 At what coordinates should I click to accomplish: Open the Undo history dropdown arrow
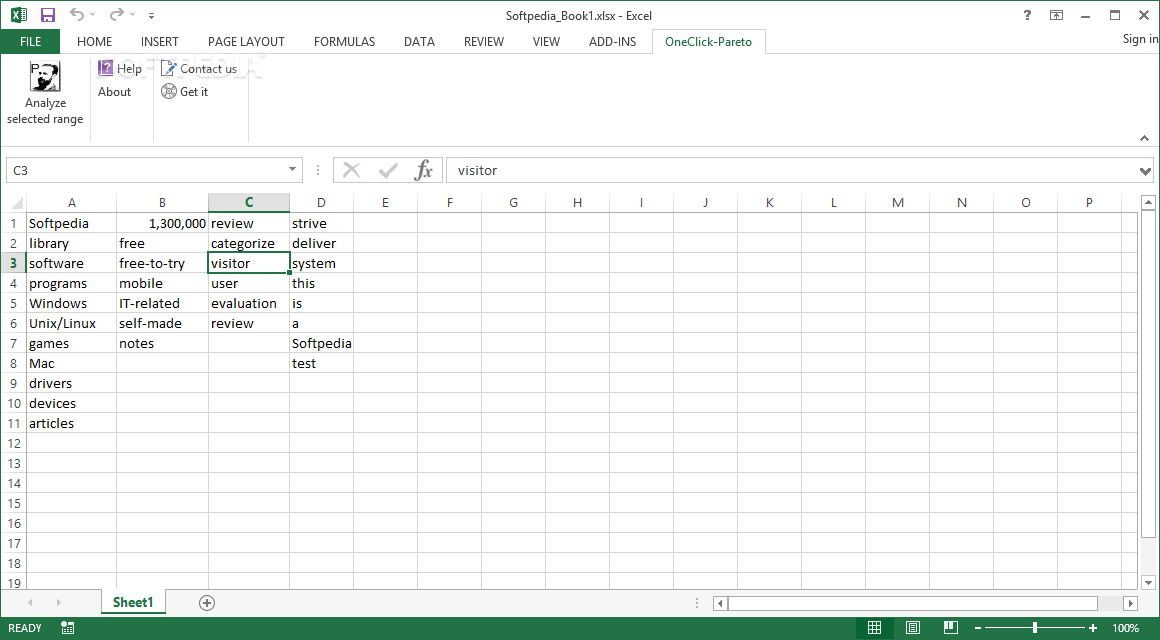pos(92,15)
